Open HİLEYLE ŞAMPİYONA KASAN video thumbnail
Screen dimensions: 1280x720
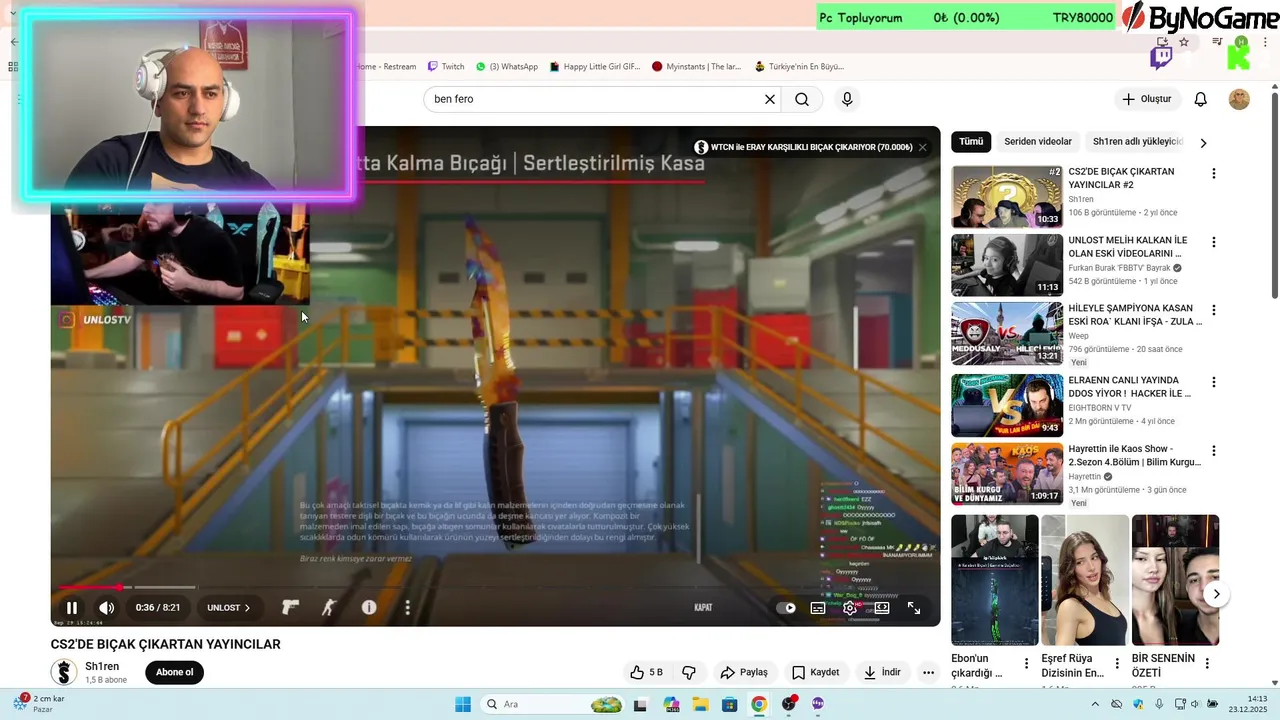click(x=1007, y=334)
